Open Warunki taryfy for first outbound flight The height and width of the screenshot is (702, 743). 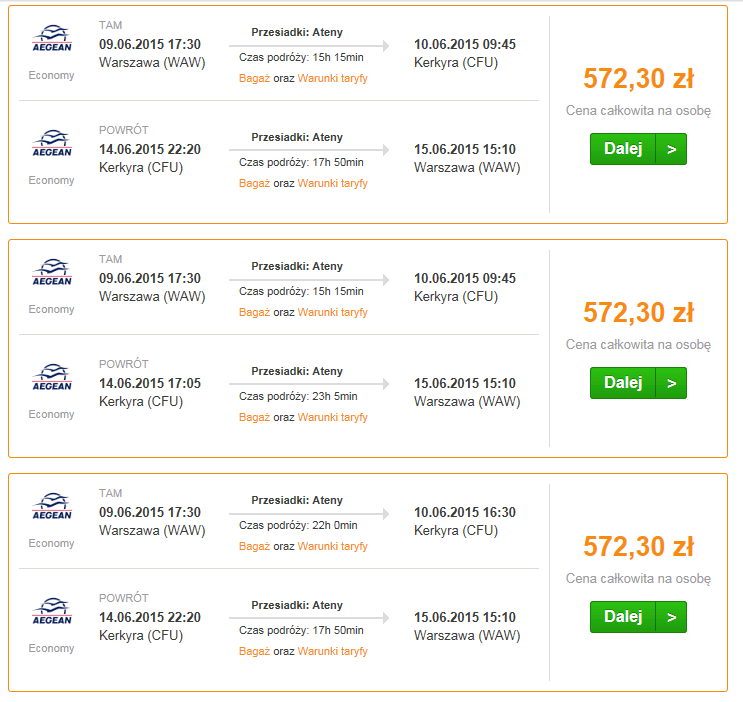point(333,78)
